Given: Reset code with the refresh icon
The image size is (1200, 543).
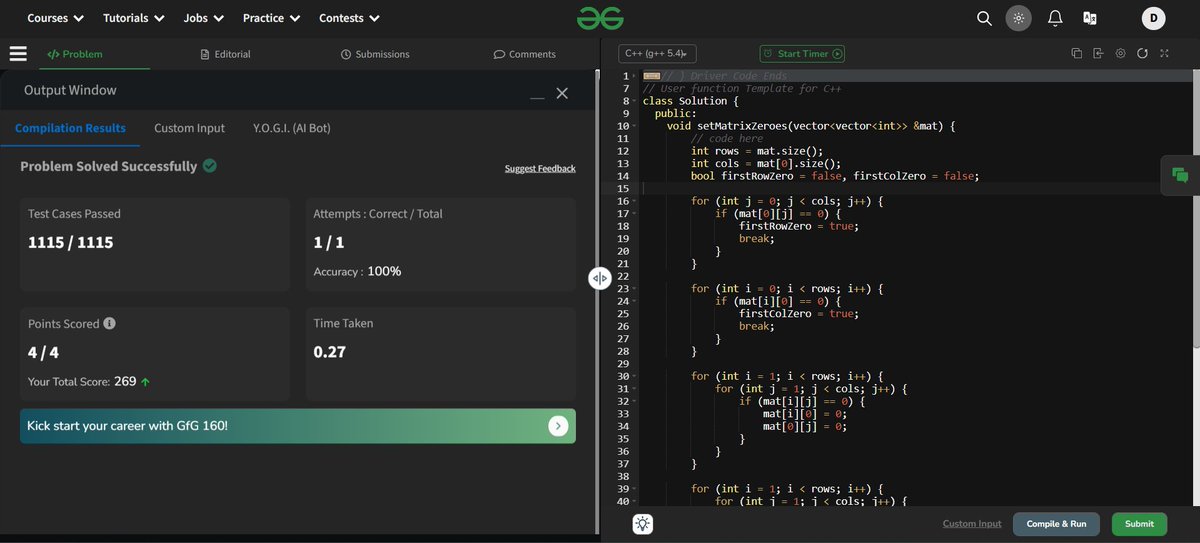Looking at the screenshot, I should (x=1142, y=54).
